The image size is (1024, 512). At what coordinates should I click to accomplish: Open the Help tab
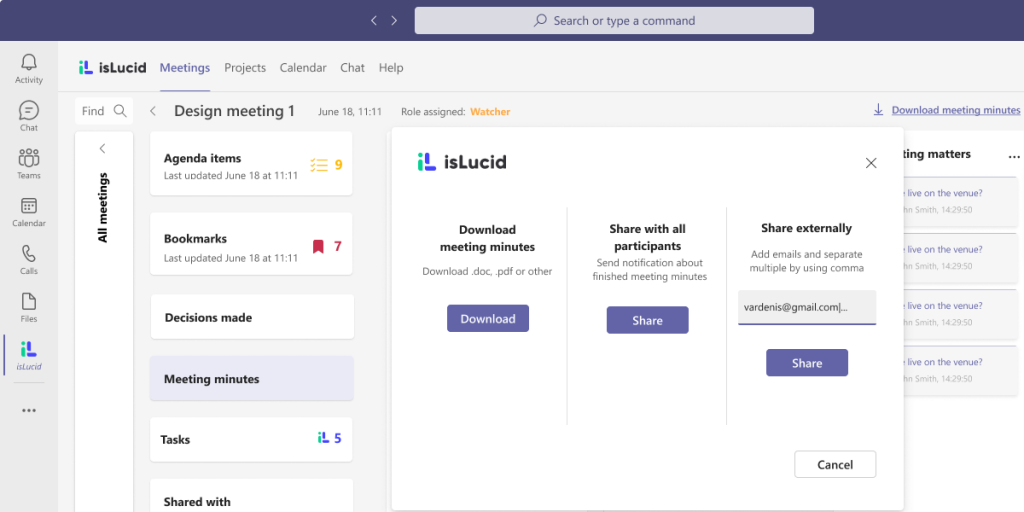[391, 67]
